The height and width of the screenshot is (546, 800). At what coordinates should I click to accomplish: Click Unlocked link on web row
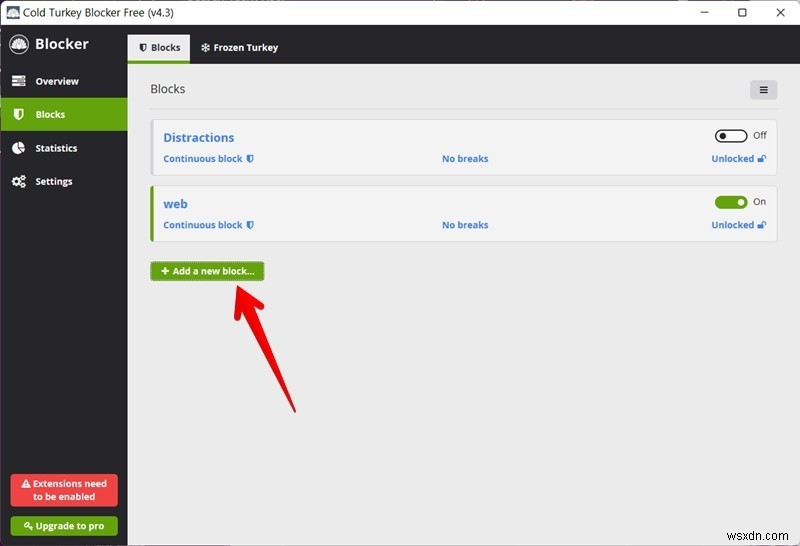733,225
